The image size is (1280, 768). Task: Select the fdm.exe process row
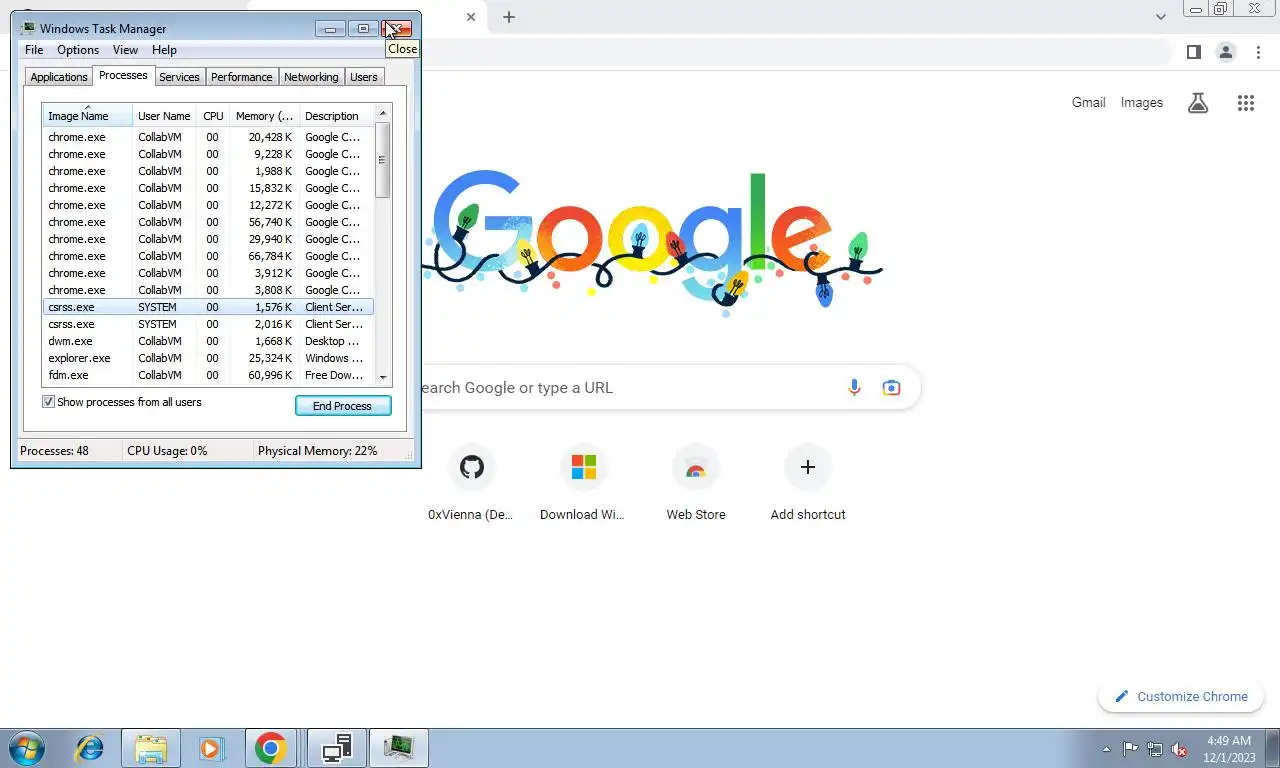(208, 375)
